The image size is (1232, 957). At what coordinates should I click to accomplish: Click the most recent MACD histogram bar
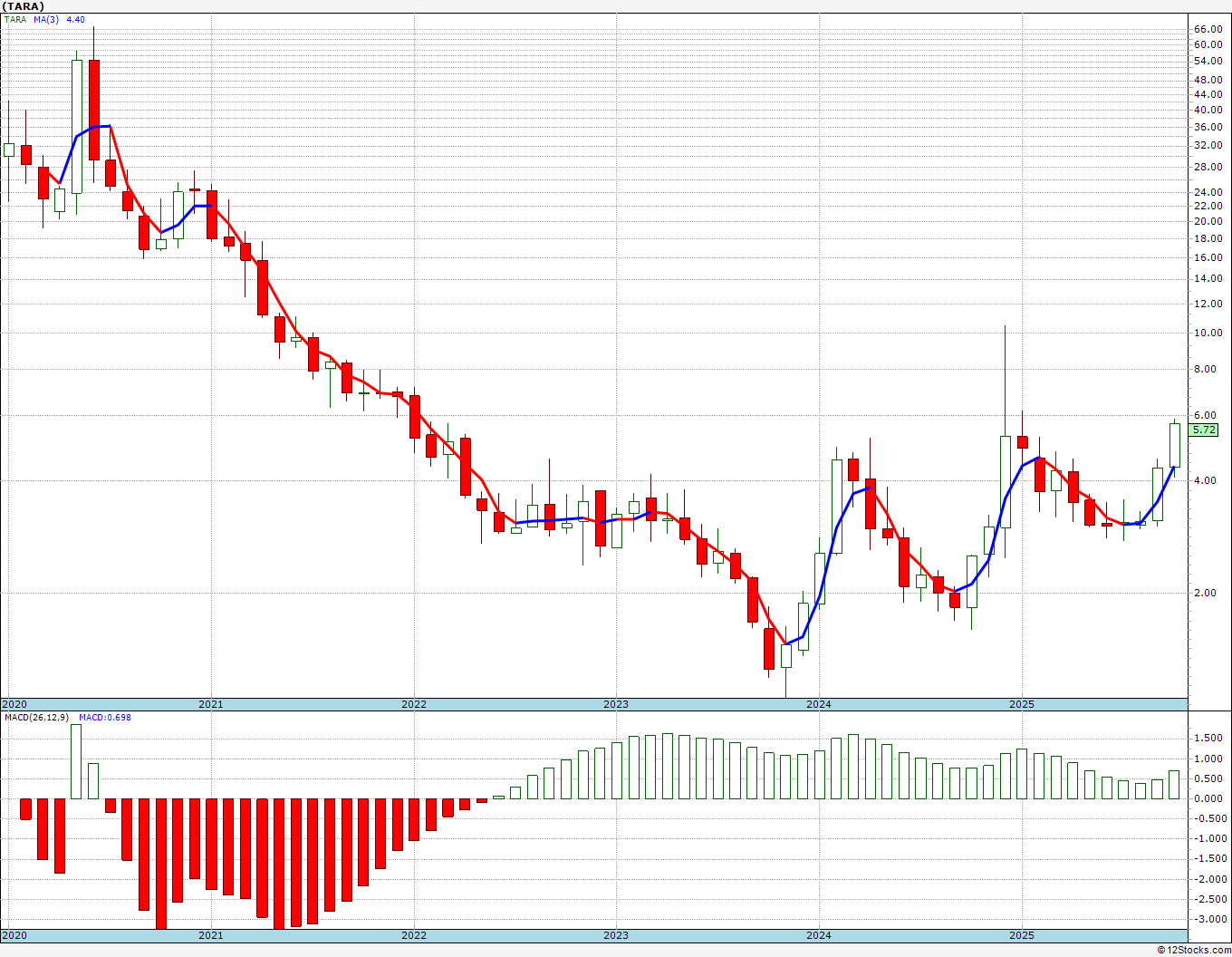tap(1174, 785)
